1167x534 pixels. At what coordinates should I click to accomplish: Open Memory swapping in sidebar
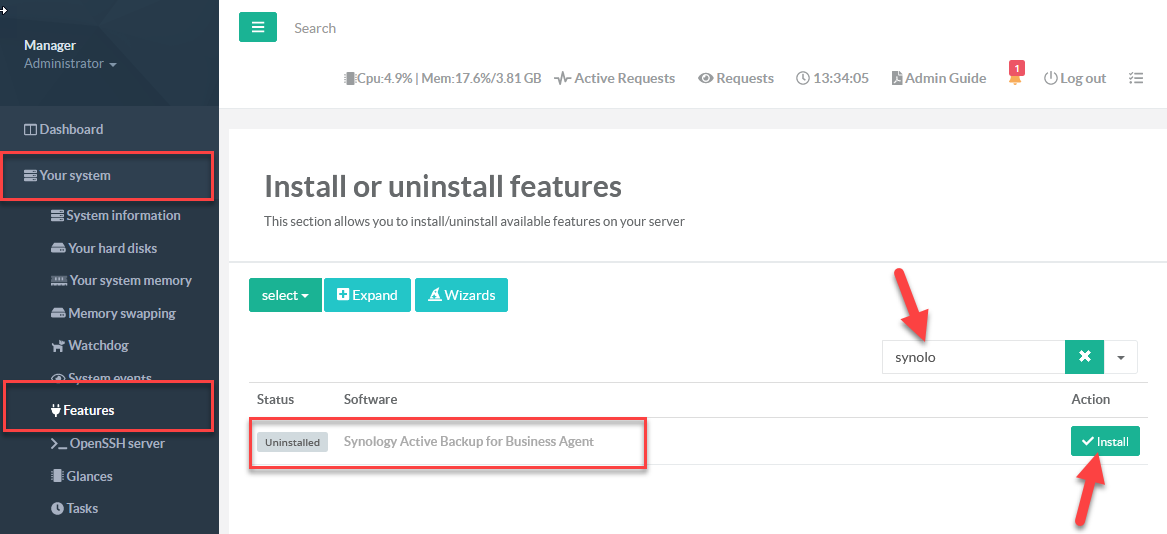(x=121, y=313)
